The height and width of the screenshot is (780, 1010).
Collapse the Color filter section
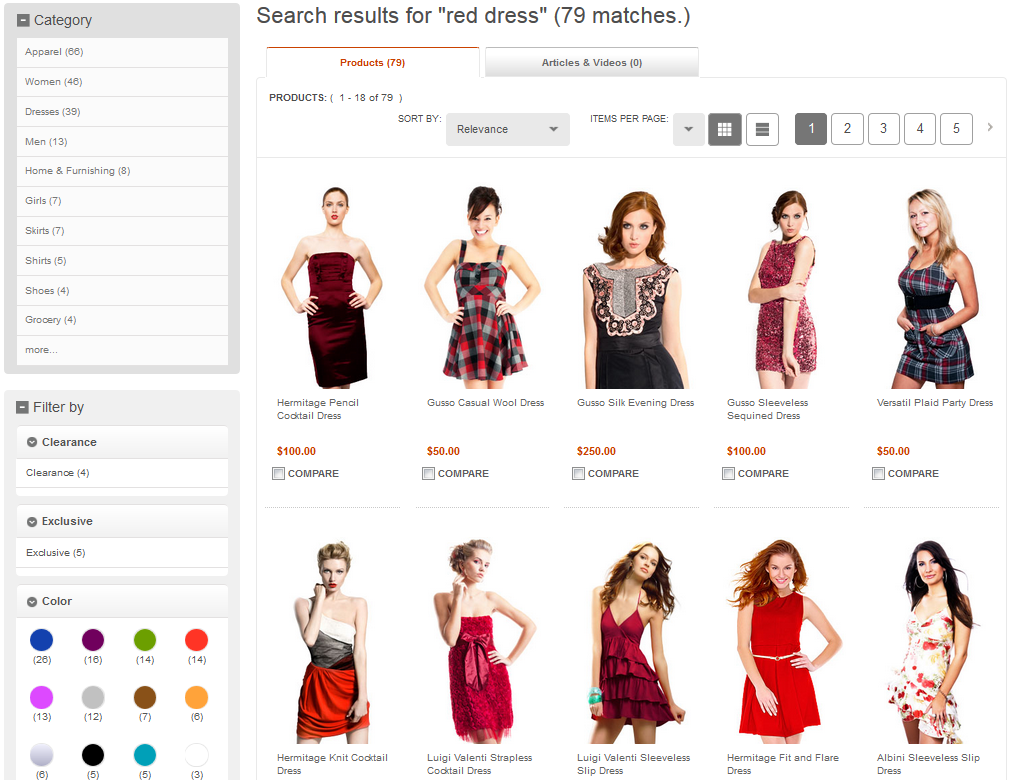pos(32,602)
